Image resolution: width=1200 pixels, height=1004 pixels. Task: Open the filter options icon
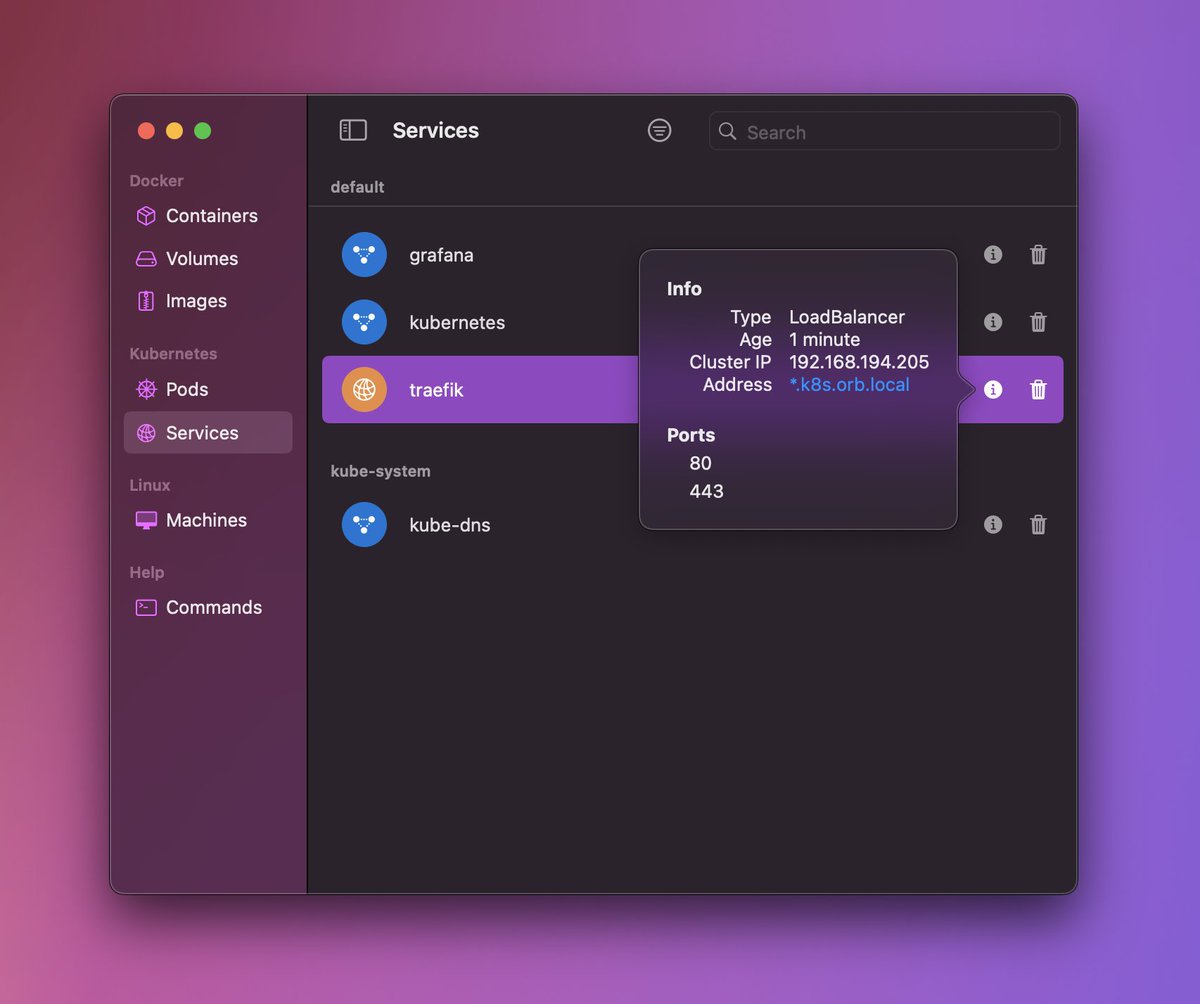click(x=659, y=130)
